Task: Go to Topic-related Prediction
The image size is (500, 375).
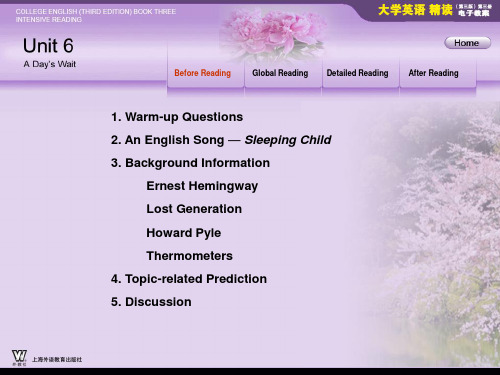Action: [x=189, y=279]
